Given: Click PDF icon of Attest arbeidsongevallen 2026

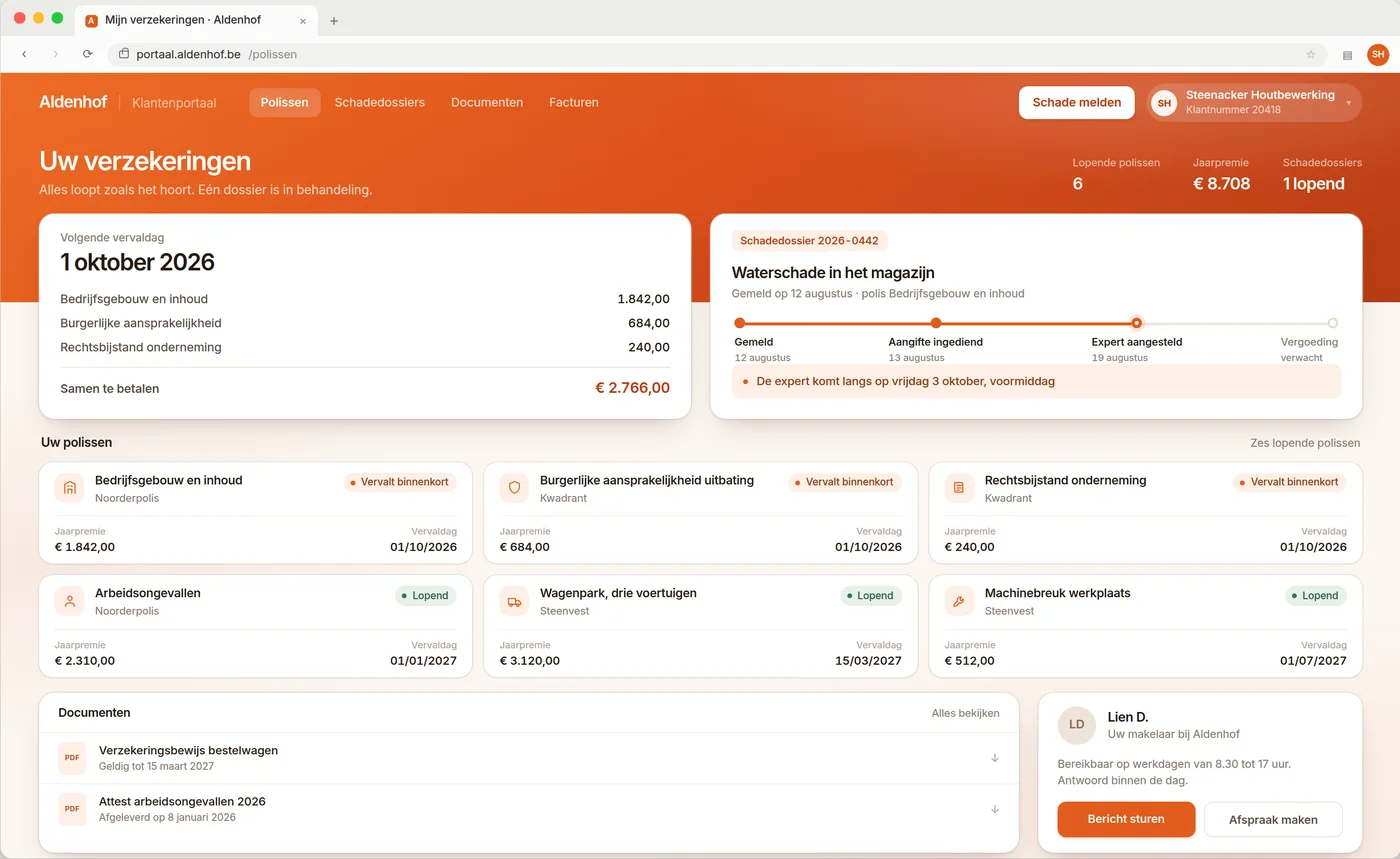Looking at the screenshot, I should click(72, 809).
